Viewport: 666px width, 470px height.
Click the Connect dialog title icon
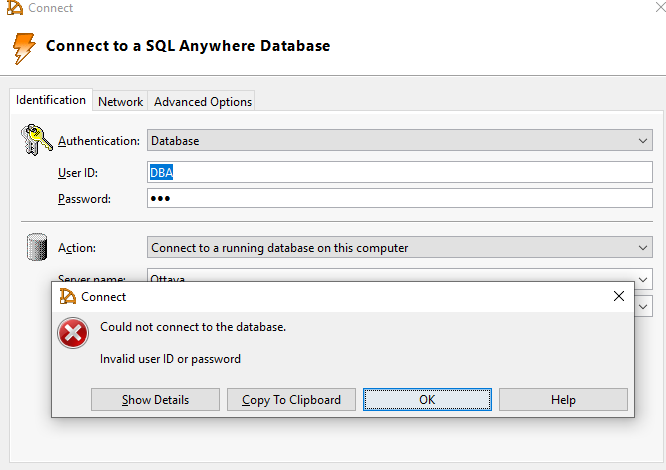tap(68, 296)
